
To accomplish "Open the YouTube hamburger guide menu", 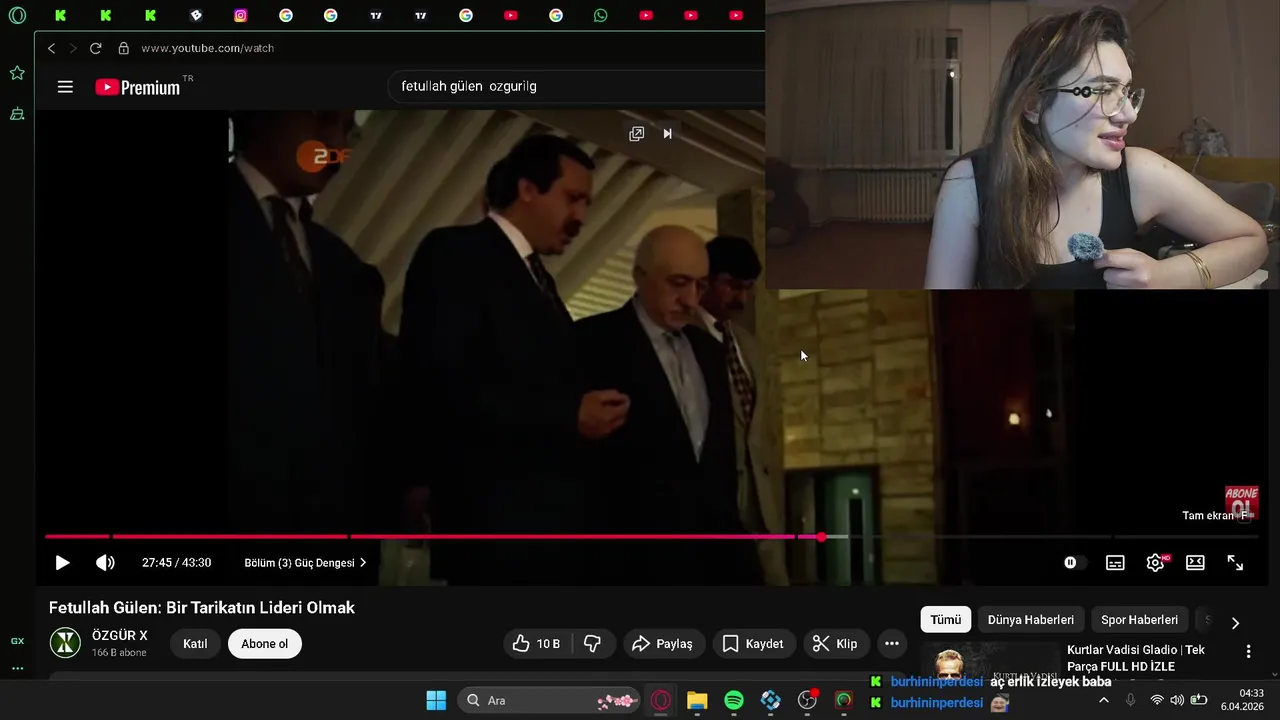I will [65, 87].
